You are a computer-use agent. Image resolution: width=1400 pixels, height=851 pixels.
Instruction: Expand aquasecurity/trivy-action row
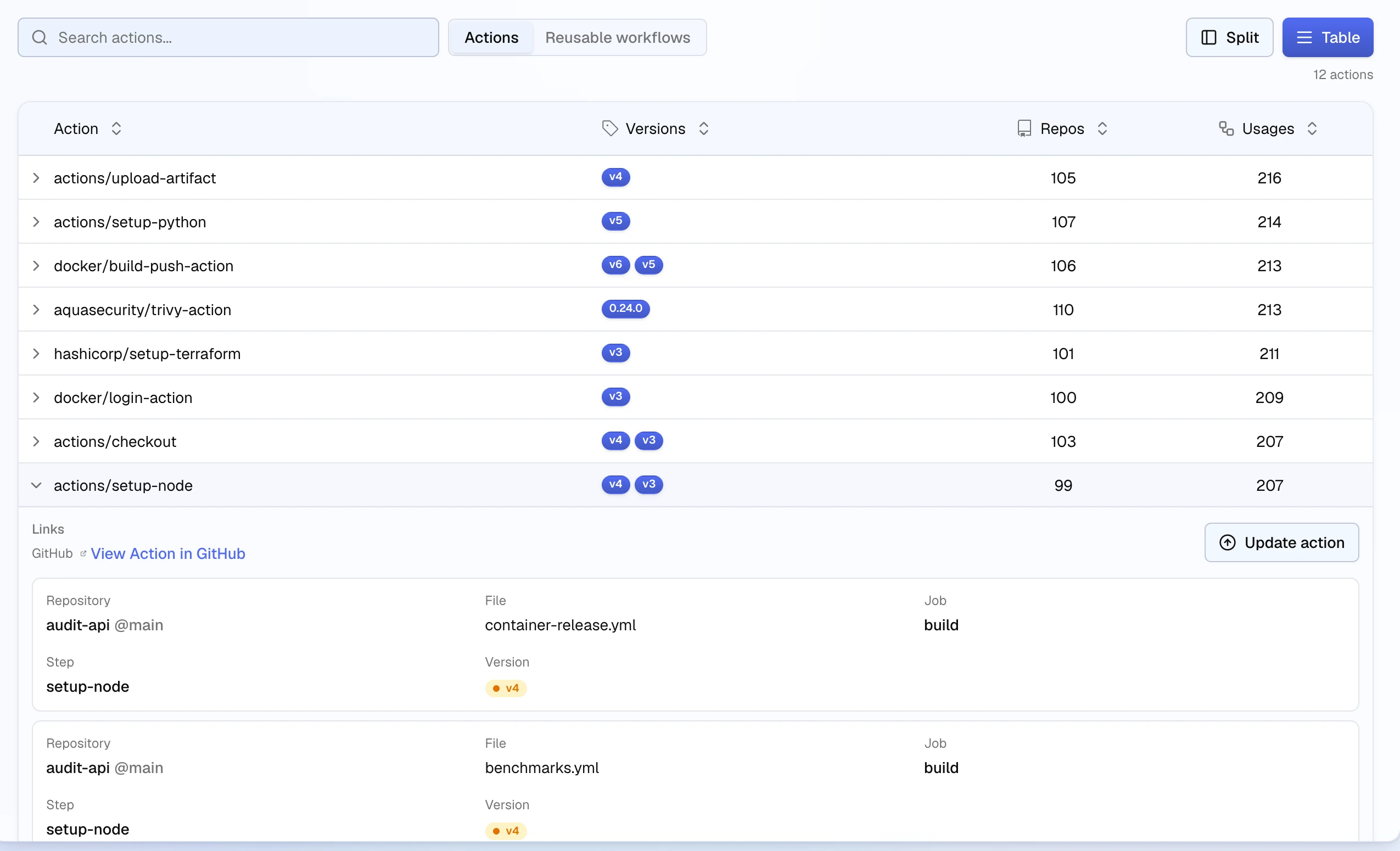(x=36, y=310)
